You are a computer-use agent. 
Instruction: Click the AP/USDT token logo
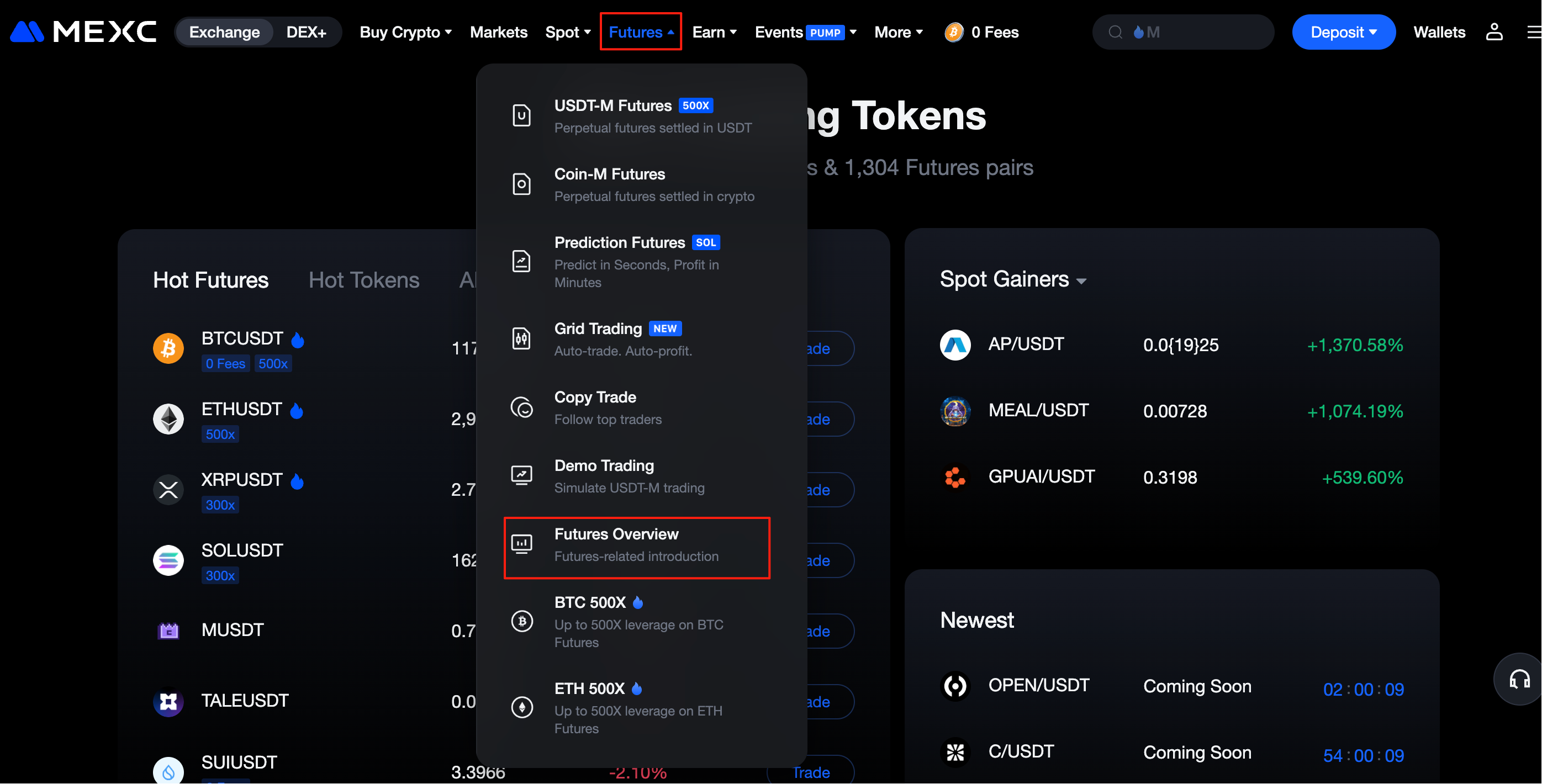coord(955,345)
